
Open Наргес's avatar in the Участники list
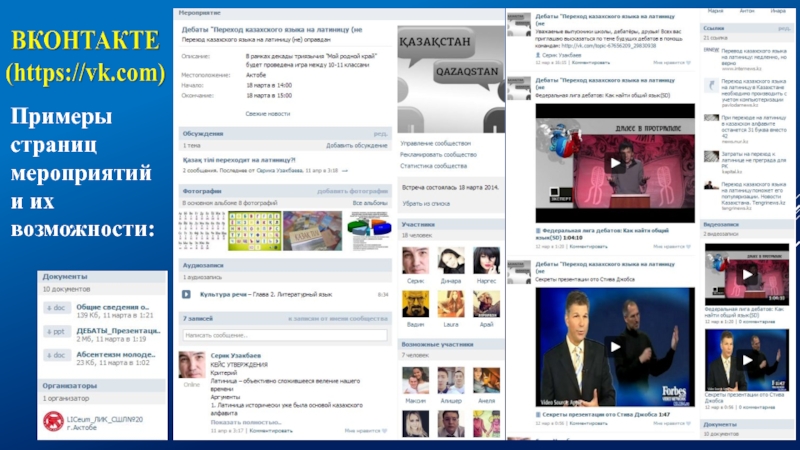[x=486, y=260]
